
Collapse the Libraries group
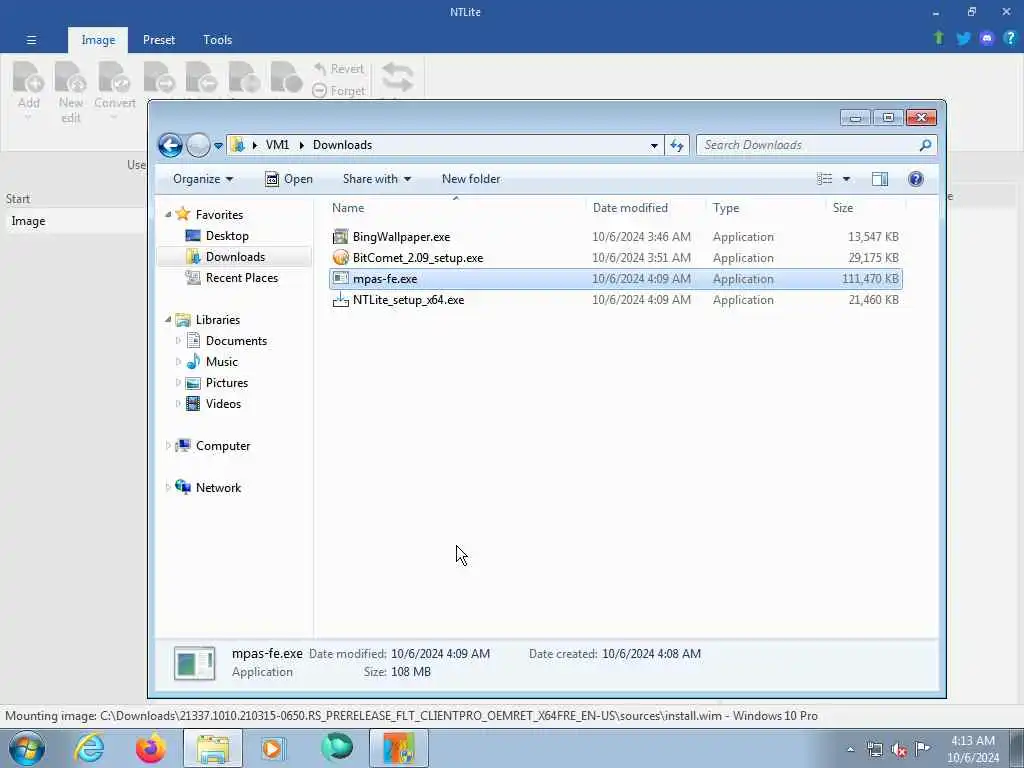coord(168,319)
